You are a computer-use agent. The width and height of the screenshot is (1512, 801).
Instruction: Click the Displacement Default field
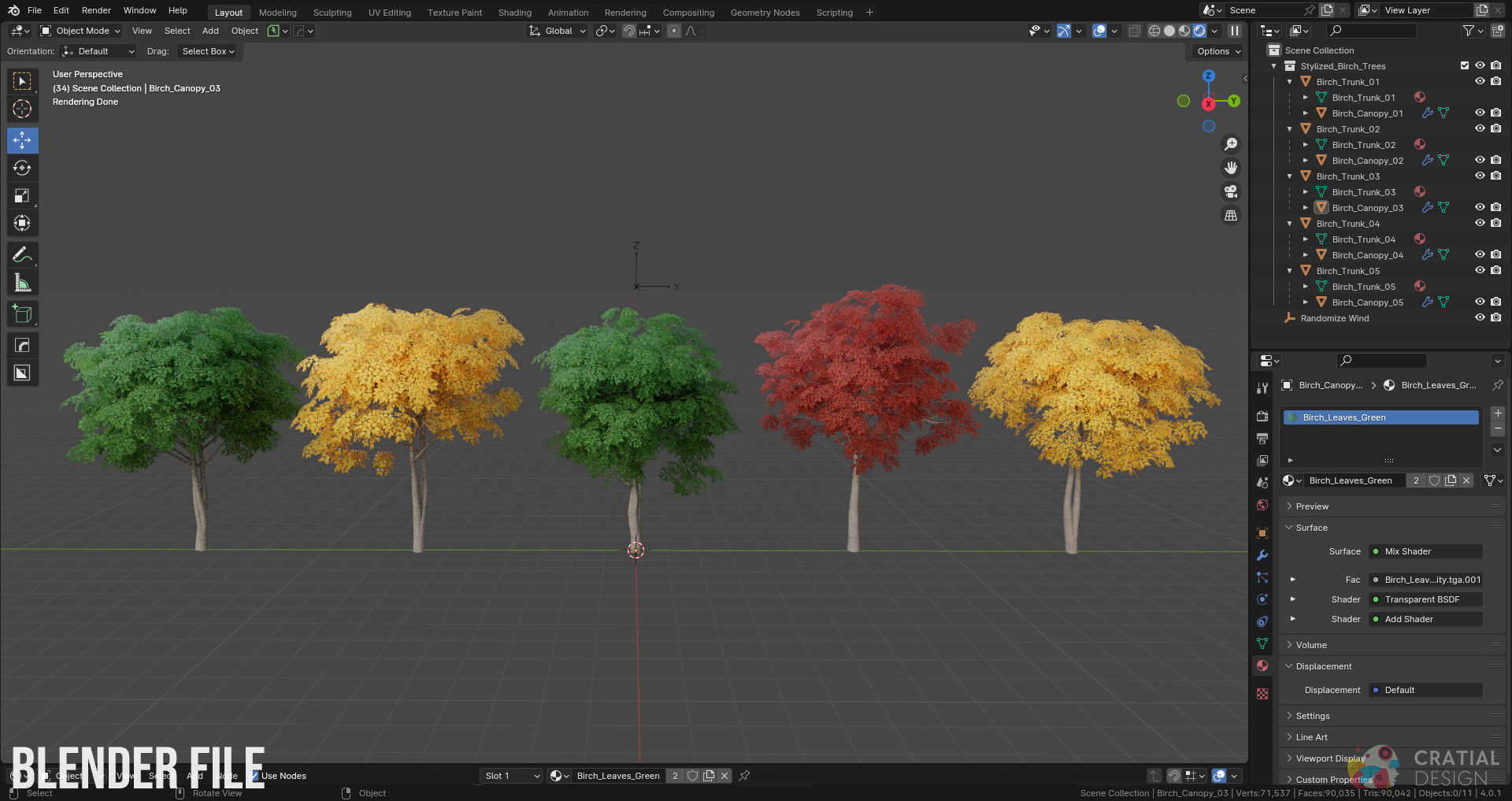(1425, 690)
